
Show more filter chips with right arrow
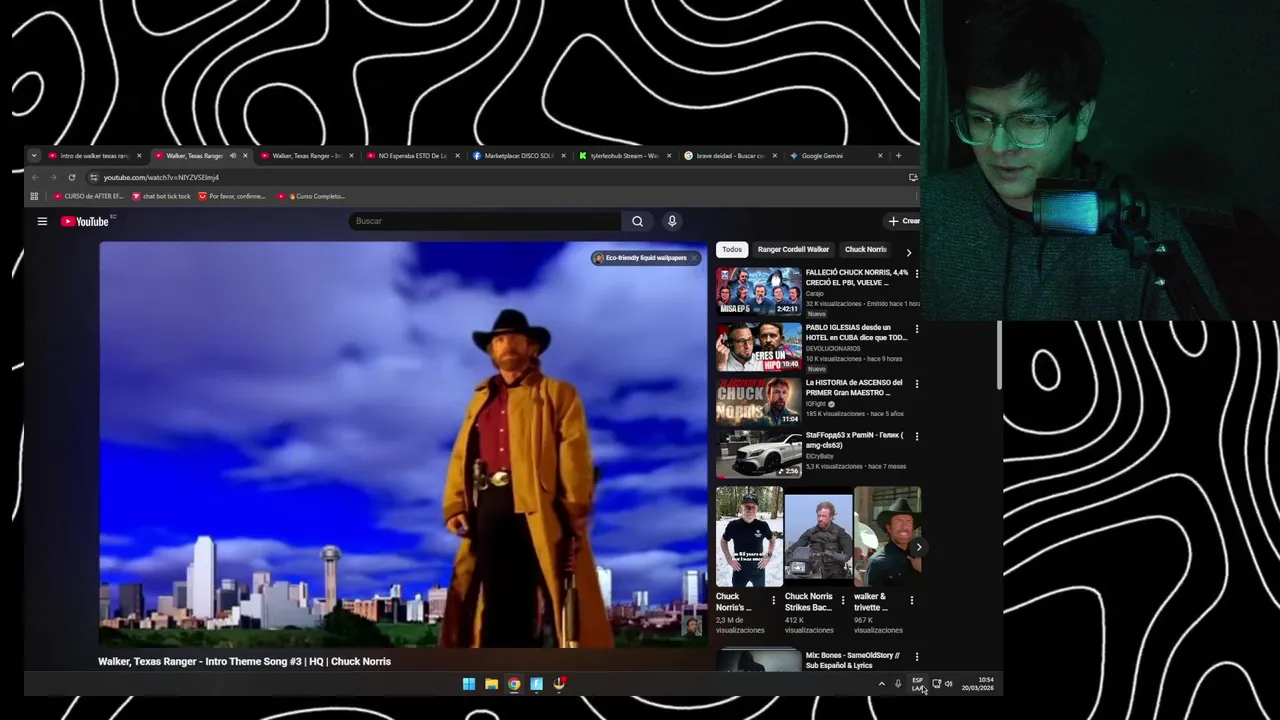click(908, 252)
